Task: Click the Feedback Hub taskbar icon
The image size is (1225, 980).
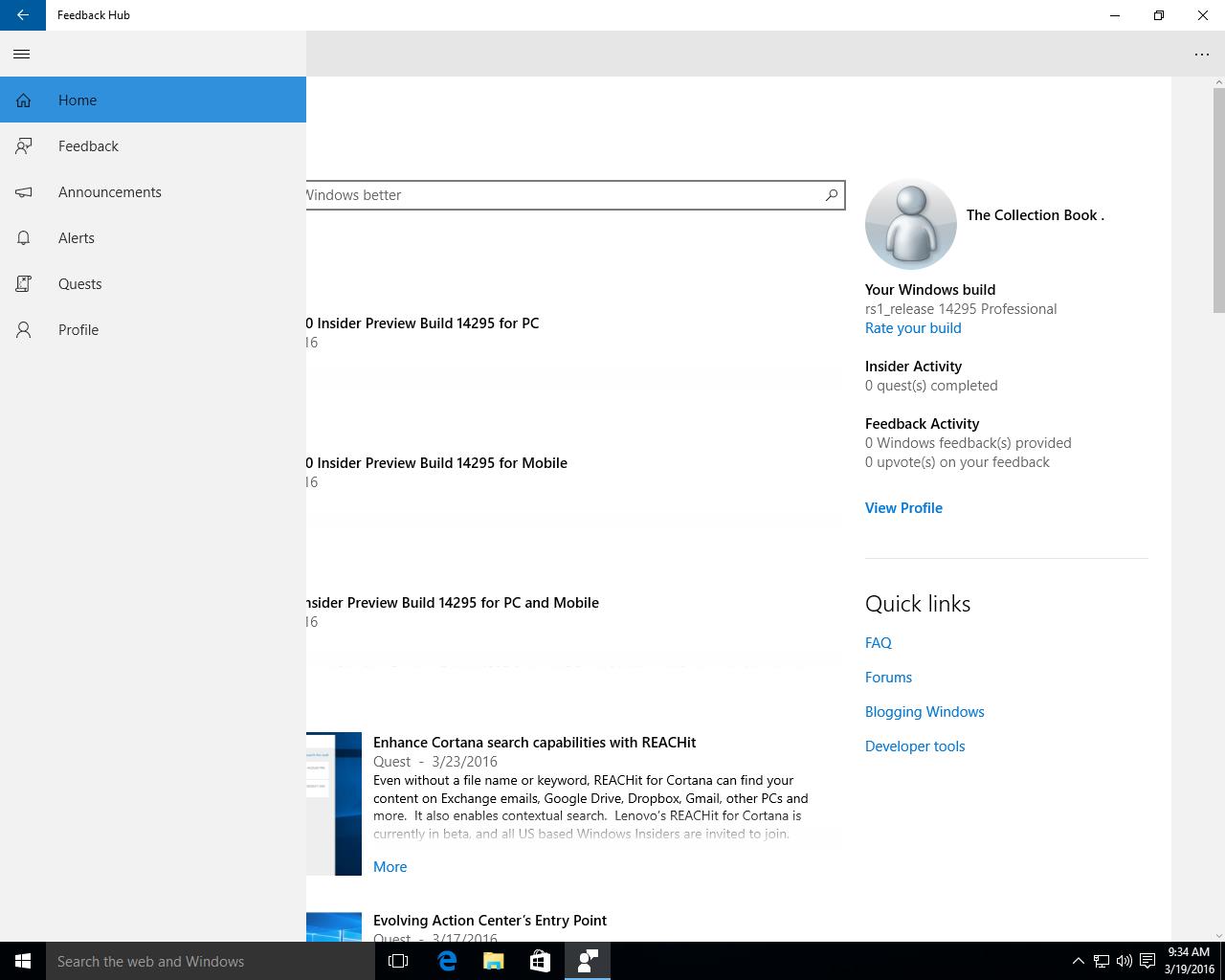Action: [587, 961]
